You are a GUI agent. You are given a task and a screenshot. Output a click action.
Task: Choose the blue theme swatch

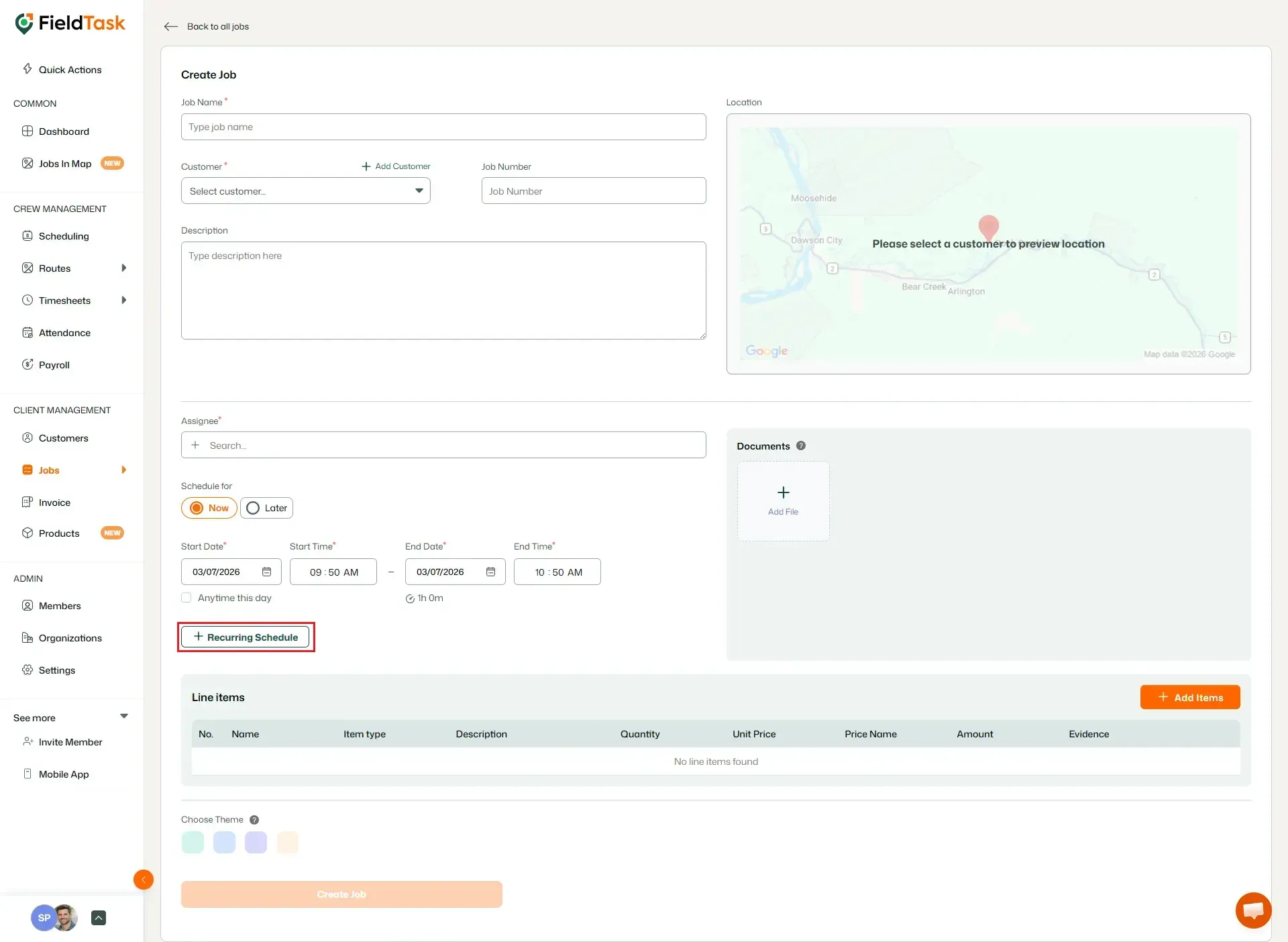pos(224,842)
